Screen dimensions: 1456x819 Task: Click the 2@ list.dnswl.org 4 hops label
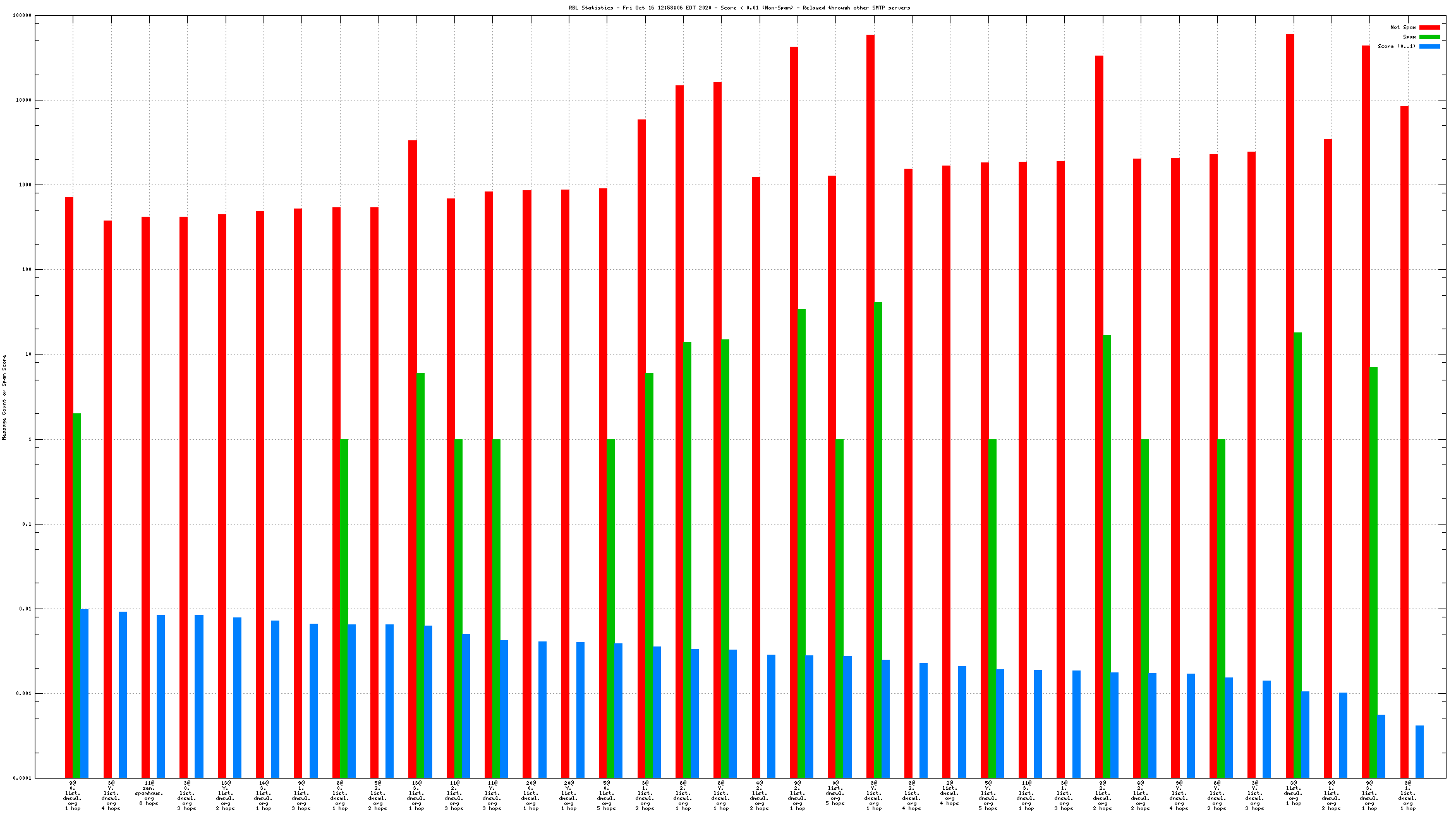pyautogui.click(x=949, y=794)
